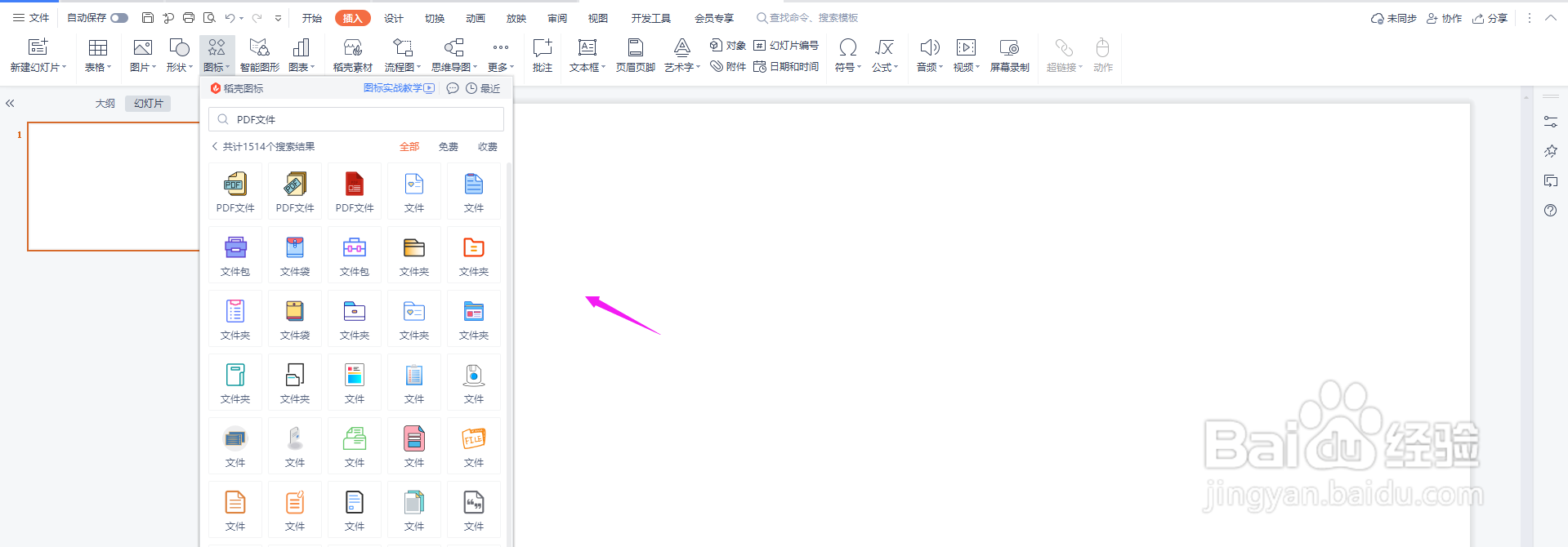
Task: Click the Undo arrow icon
Action: tap(230, 17)
